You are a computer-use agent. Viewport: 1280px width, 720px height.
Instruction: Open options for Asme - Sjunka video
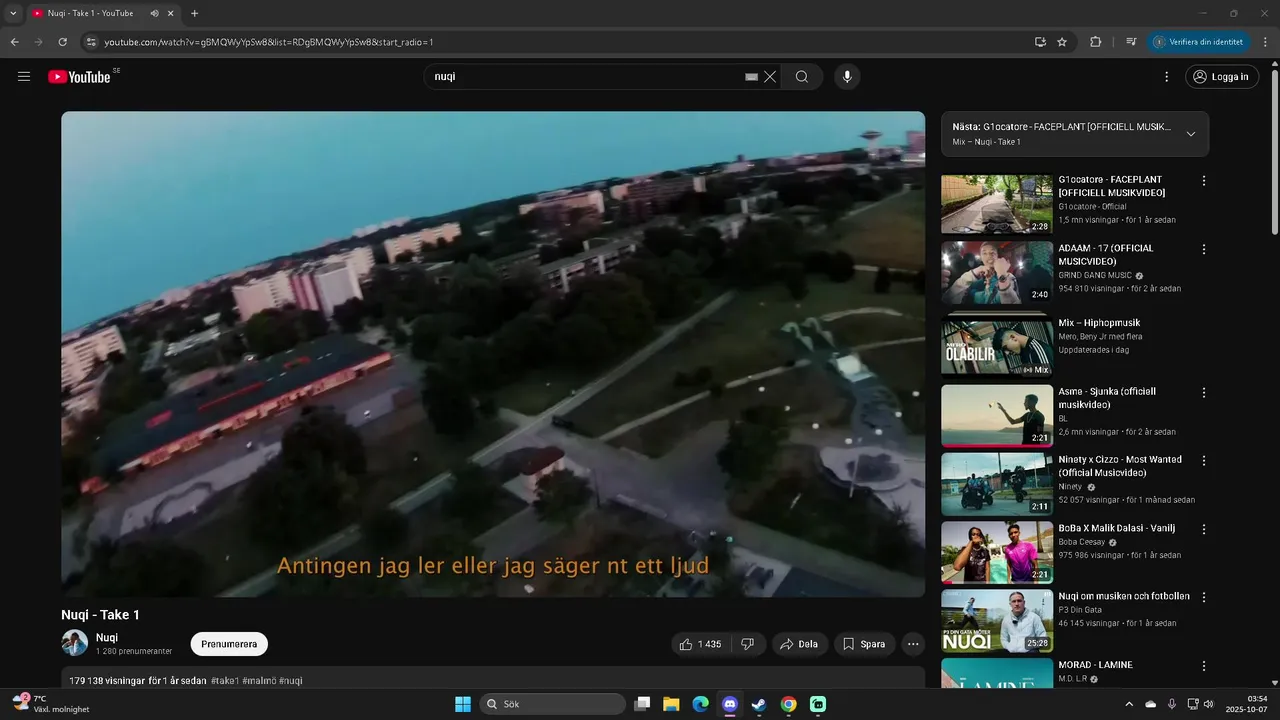pyautogui.click(x=1204, y=393)
